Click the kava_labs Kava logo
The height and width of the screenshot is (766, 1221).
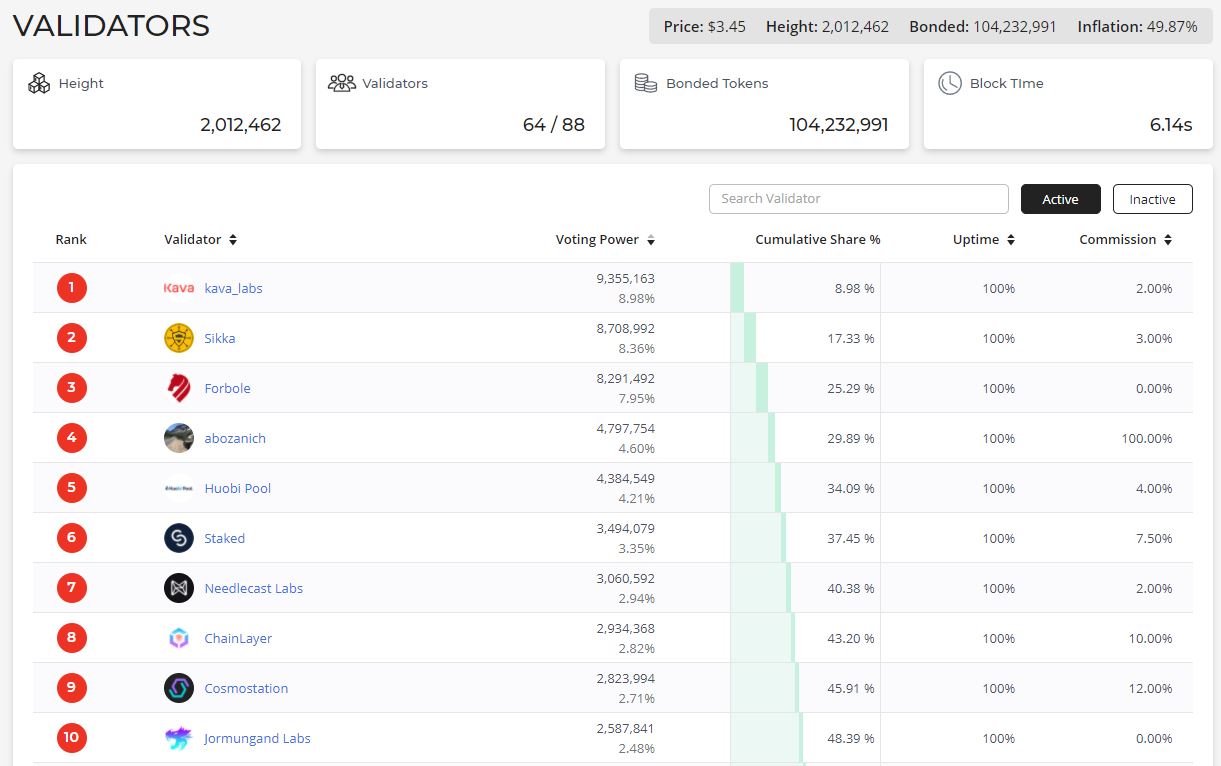(179, 288)
